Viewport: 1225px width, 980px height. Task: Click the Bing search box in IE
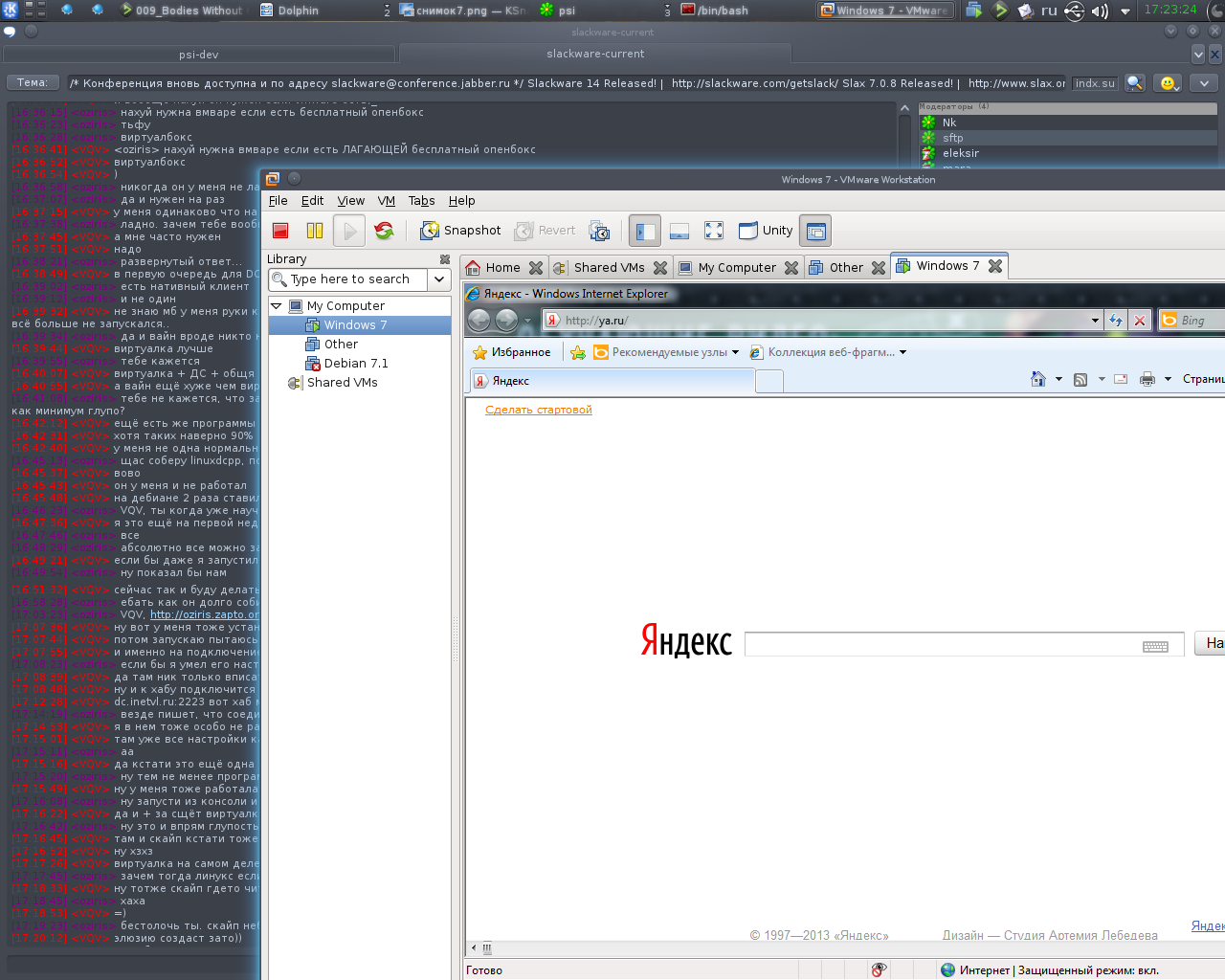click(1192, 321)
